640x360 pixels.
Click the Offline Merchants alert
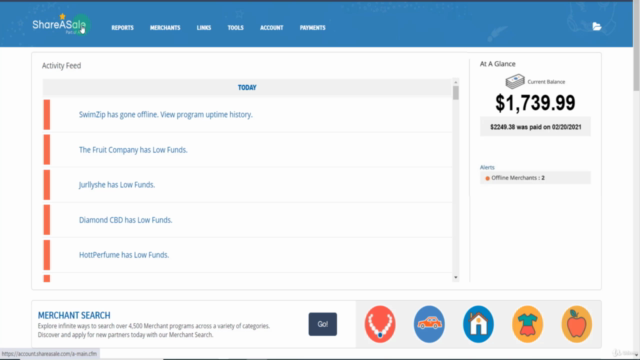[535, 178]
